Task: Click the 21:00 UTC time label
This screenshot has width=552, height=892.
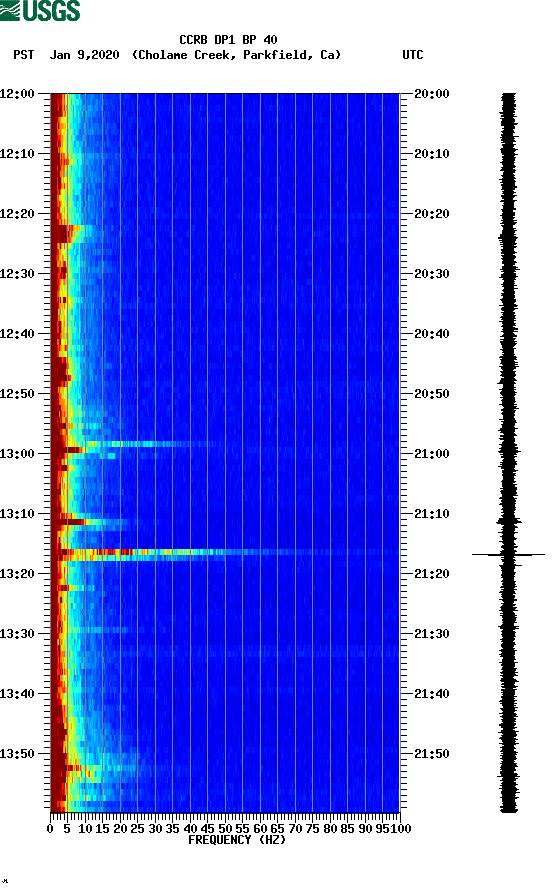Action: click(432, 453)
